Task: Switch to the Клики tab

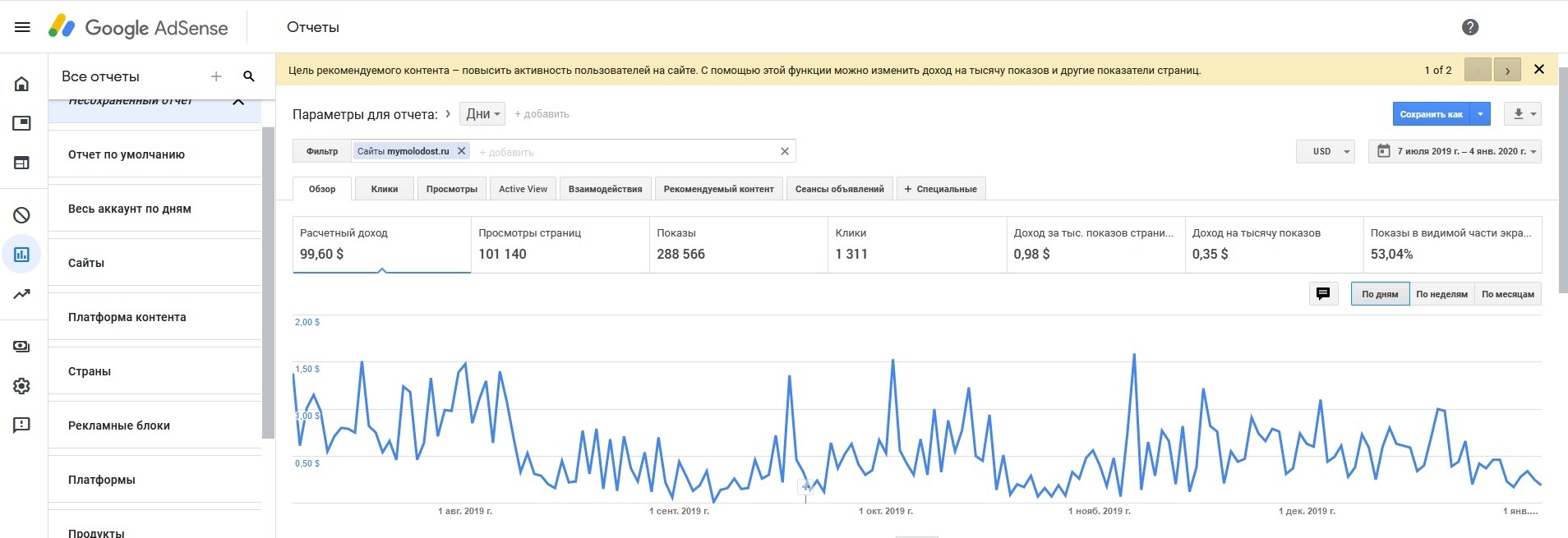Action: tap(384, 189)
